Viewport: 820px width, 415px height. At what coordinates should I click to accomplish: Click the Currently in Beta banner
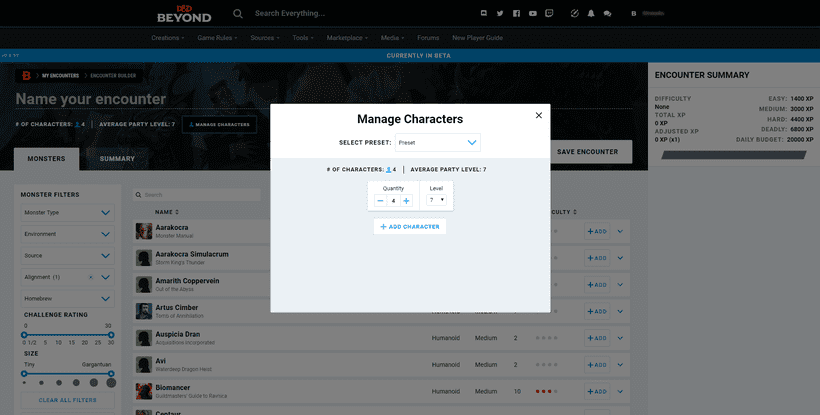(x=418, y=55)
